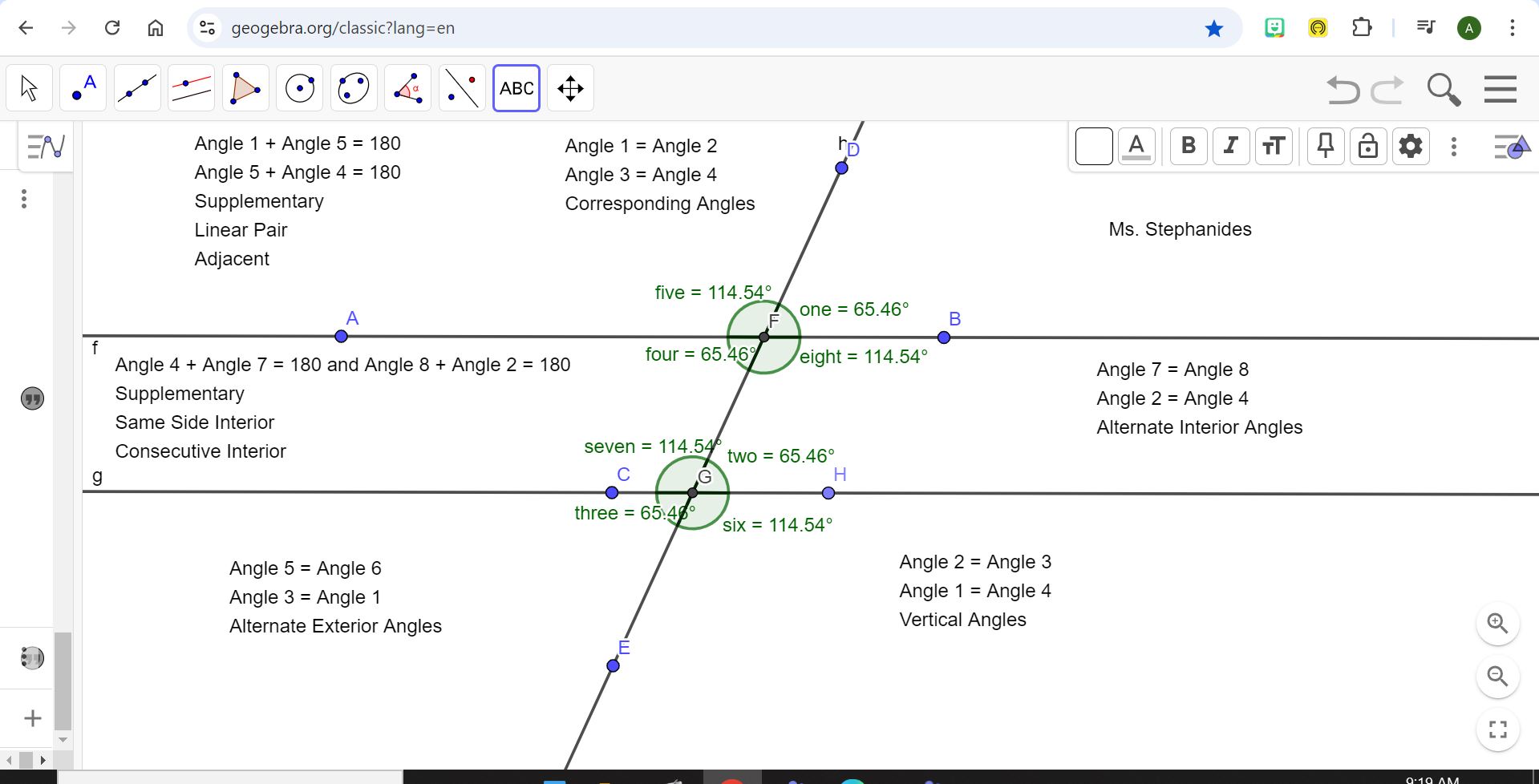This screenshot has width=1539, height=784.
Task: Toggle italic text styling
Action: click(1231, 146)
